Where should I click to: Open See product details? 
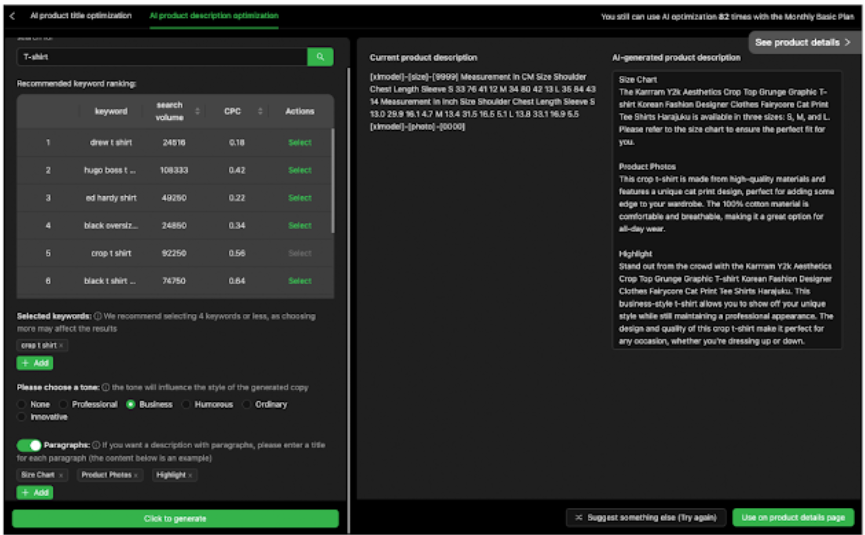tap(803, 42)
